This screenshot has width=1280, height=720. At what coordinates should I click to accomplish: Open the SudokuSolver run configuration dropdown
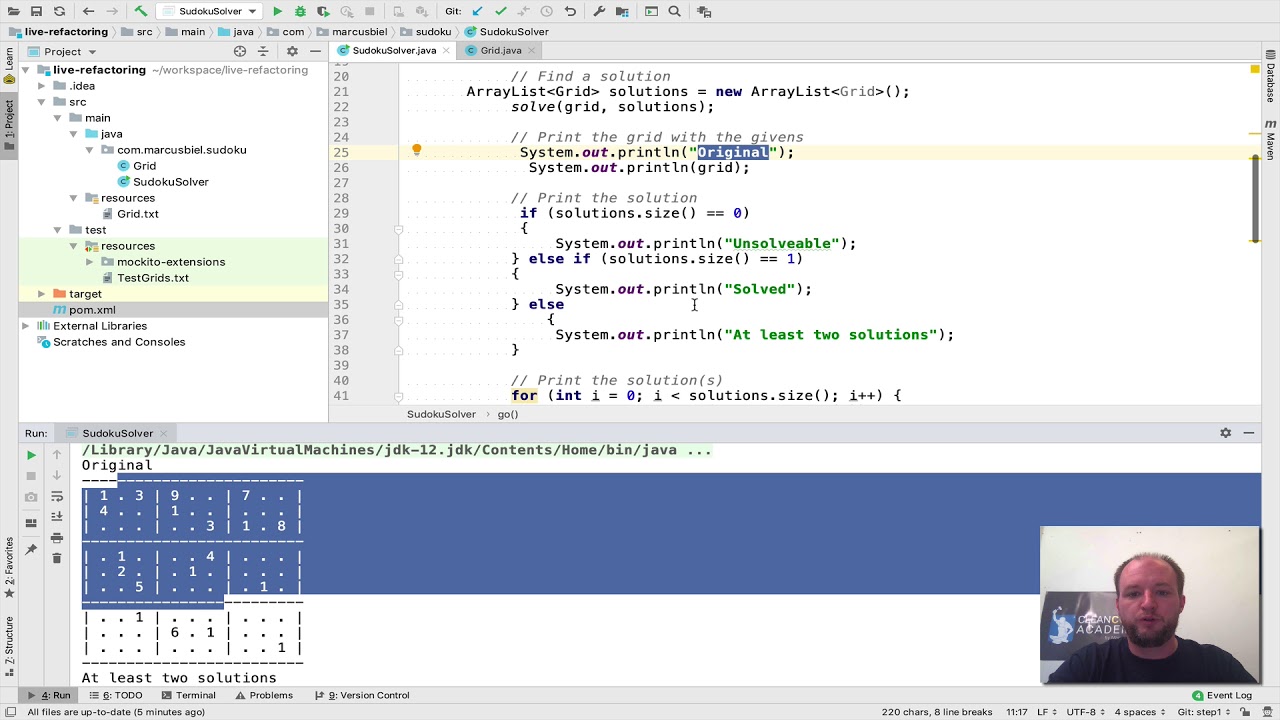coord(208,11)
